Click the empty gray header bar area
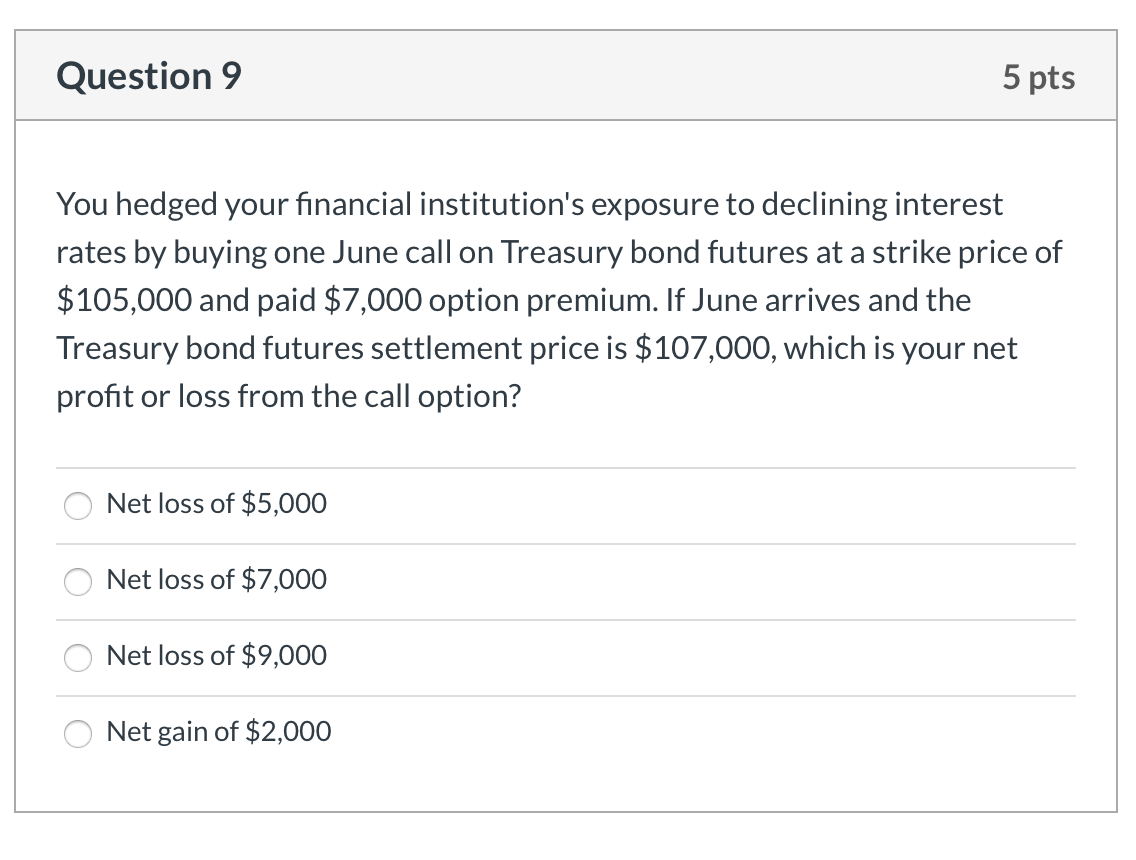Image resolution: width=1136 pixels, height=860 pixels. [600, 76]
